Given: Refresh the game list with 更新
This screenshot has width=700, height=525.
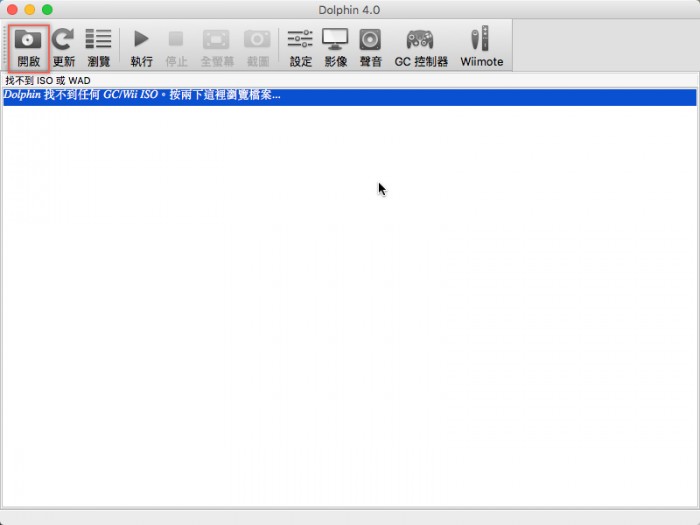Looking at the screenshot, I should 63,47.
